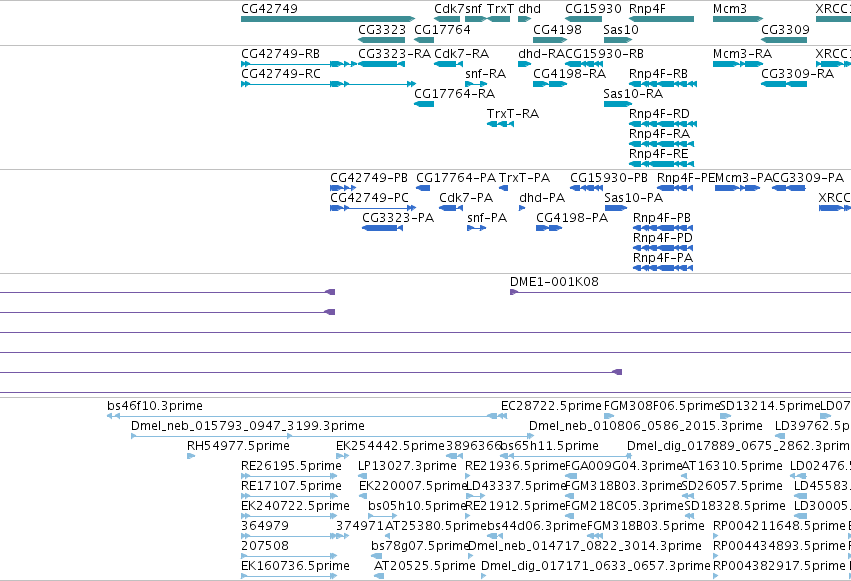The height and width of the screenshot is (581, 851).
Task: Click the CG42749-PC protein label
Action: point(370,198)
